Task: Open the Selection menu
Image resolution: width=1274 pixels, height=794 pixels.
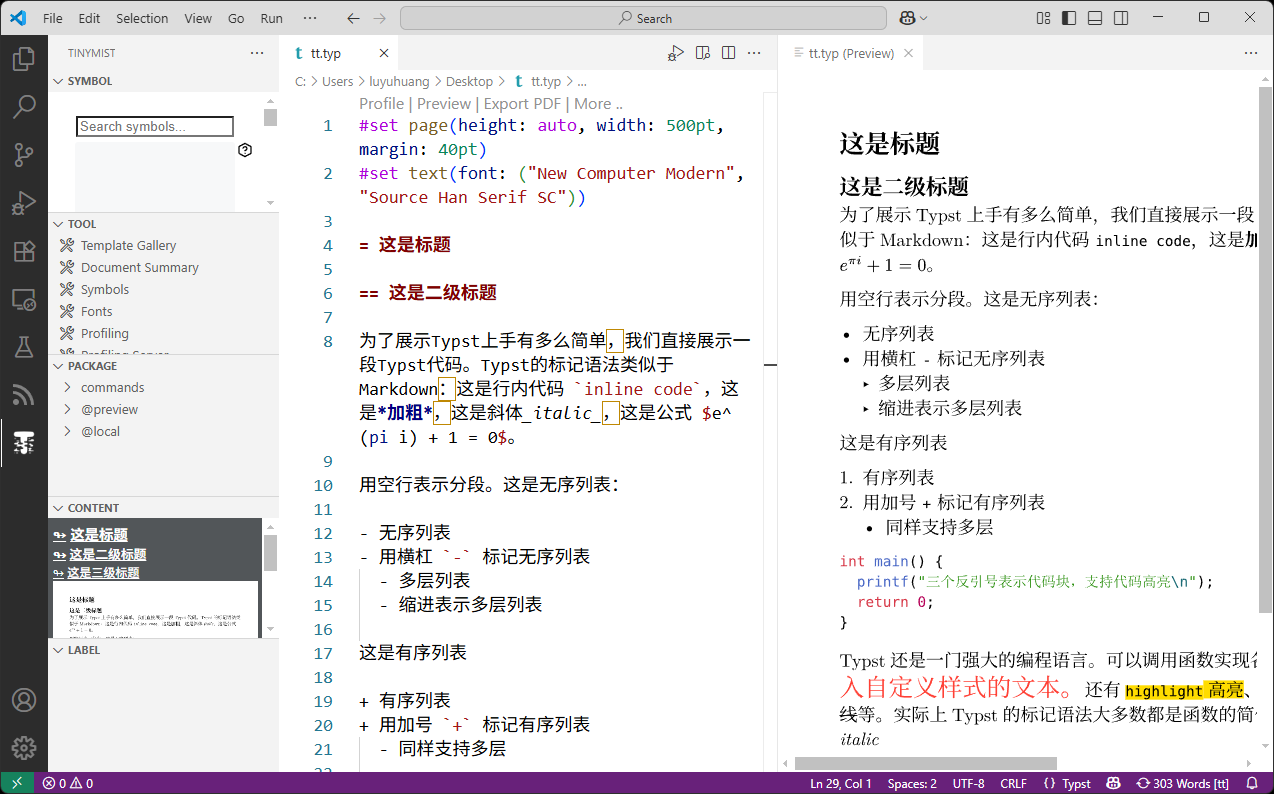Action: (x=142, y=18)
